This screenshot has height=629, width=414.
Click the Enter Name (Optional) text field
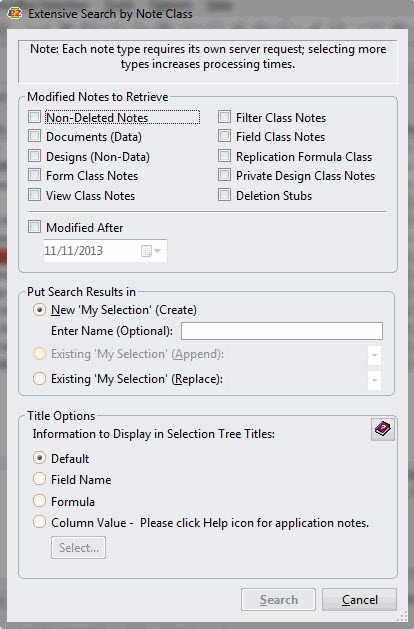tap(282, 331)
